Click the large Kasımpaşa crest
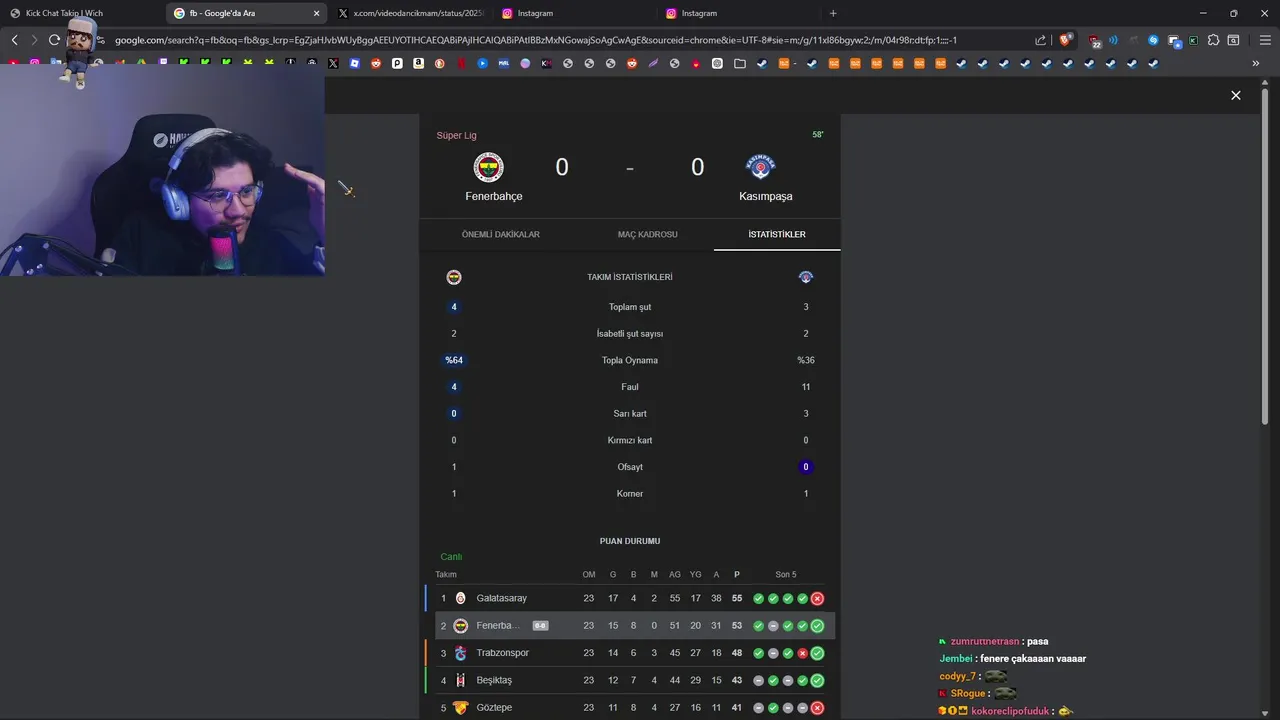 [761, 167]
